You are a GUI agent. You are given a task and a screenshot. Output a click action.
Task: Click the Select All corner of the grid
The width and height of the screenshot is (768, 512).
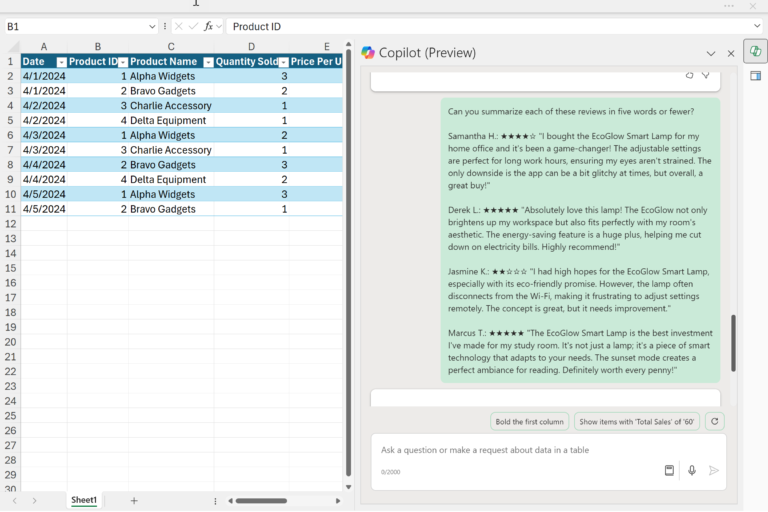tap(13, 47)
